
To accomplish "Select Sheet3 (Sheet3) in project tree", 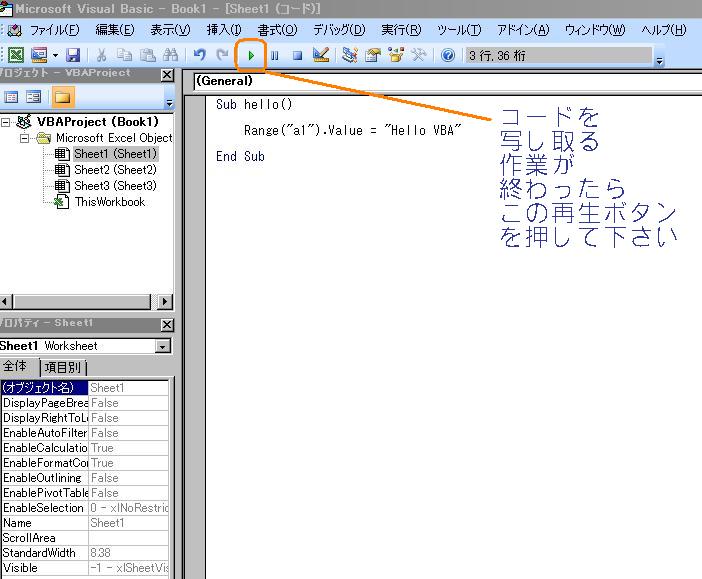I will (x=115, y=186).
